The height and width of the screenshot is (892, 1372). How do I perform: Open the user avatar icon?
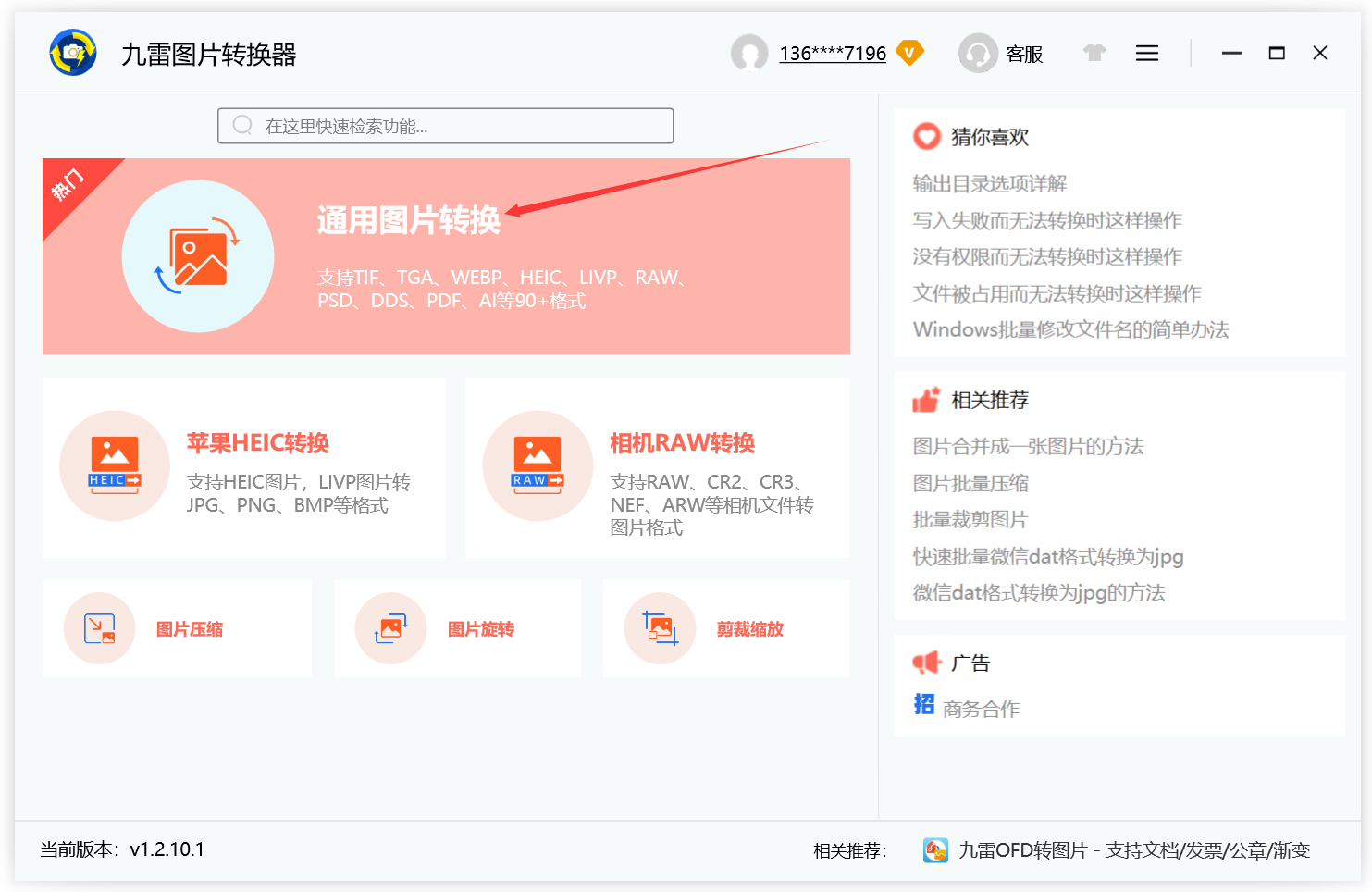tap(749, 53)
